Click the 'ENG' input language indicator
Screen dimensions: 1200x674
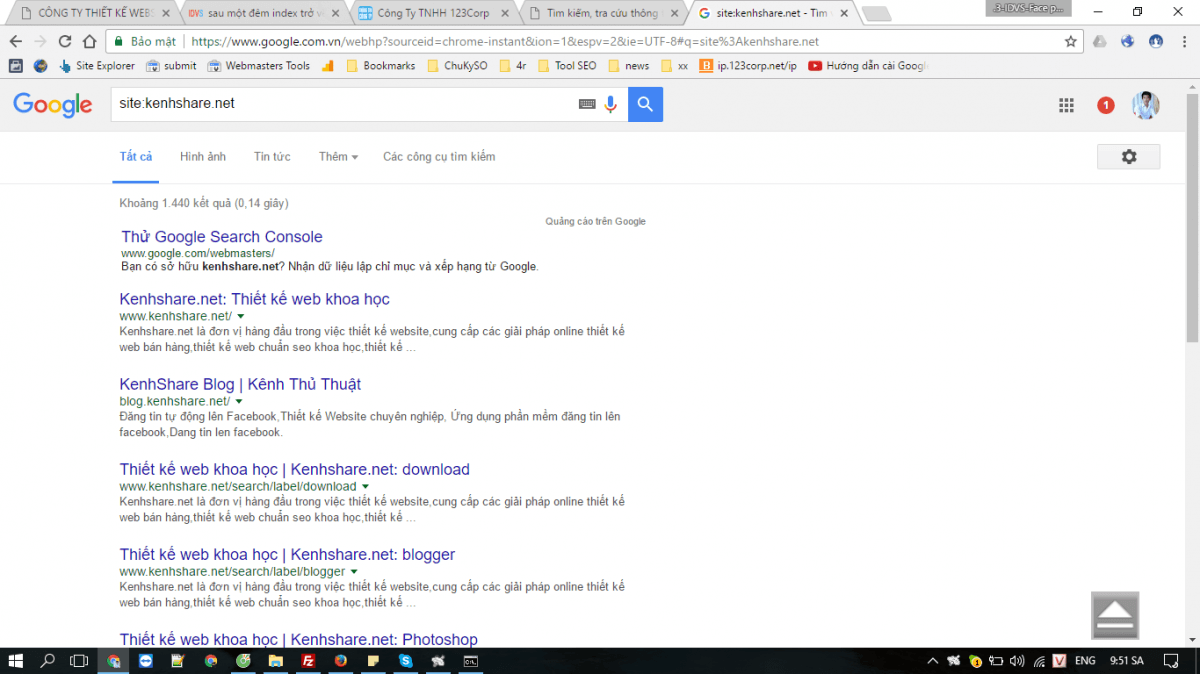tap(1085, 661)
